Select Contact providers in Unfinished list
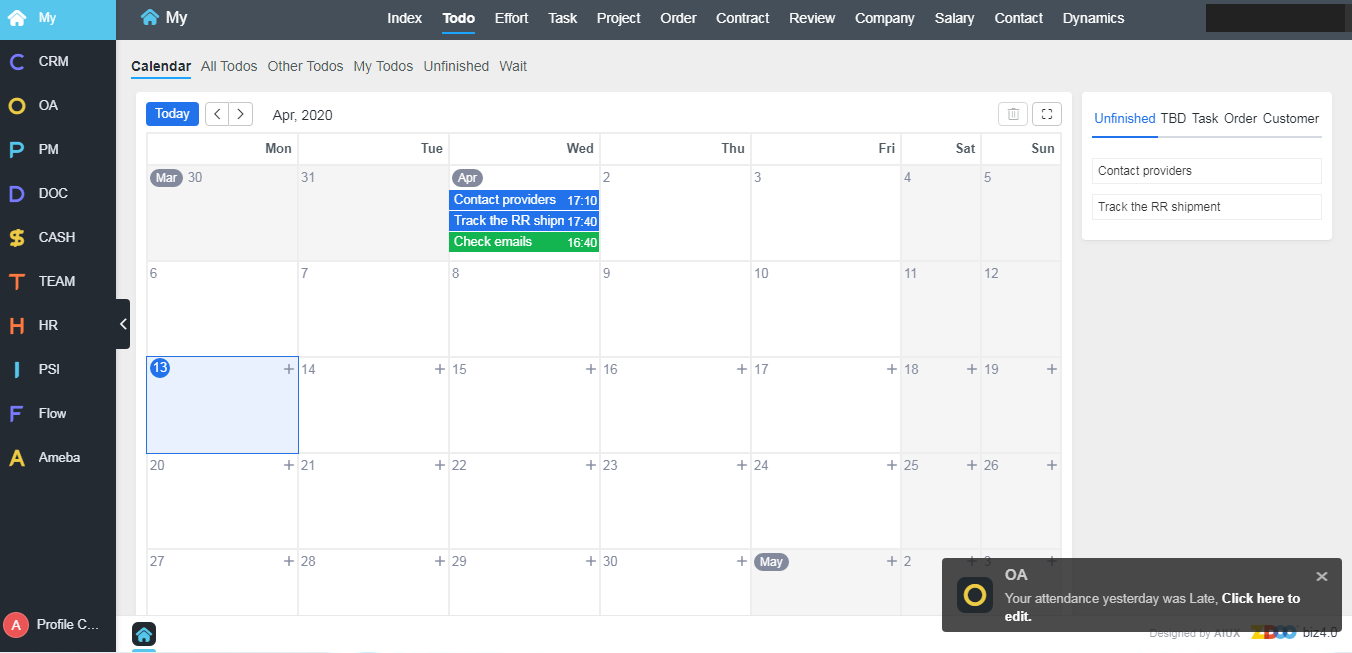 coord(1207,171)
